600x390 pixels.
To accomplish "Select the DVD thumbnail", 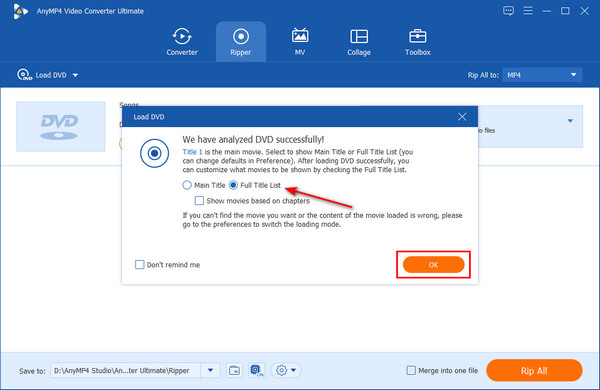I will [60, 126].
